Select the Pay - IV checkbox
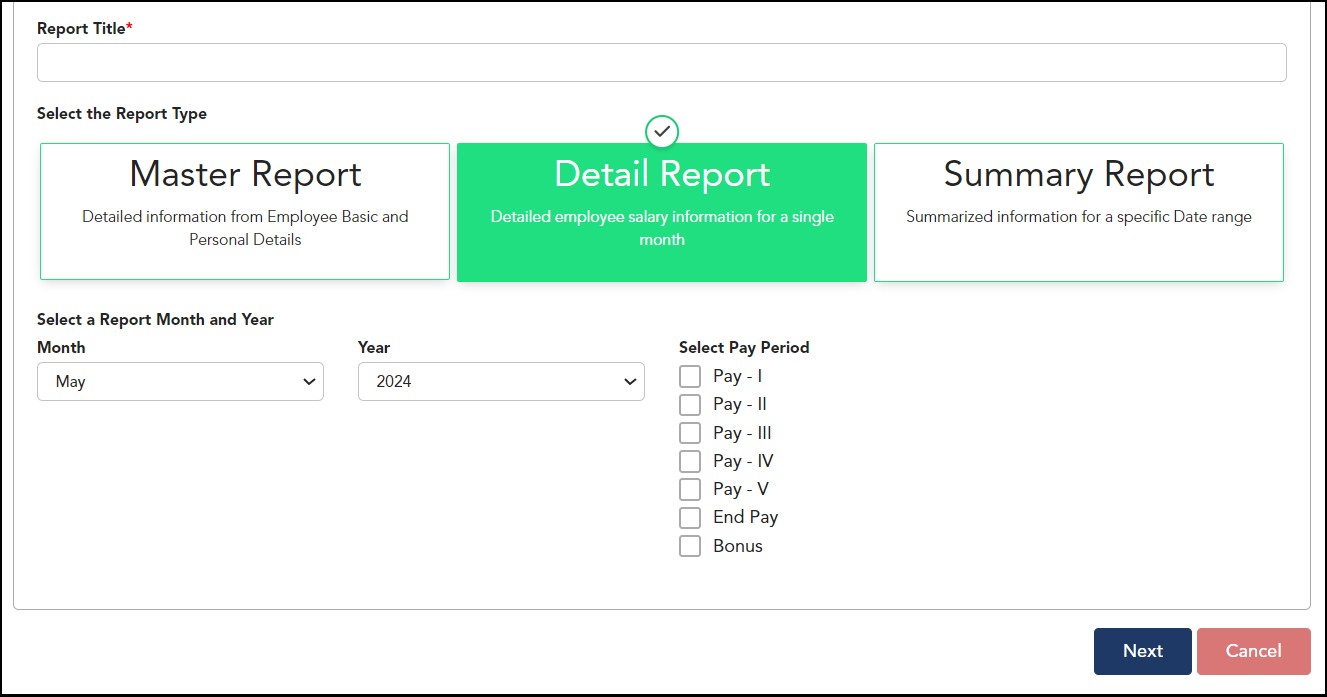1327x697 pixels. 690,461
